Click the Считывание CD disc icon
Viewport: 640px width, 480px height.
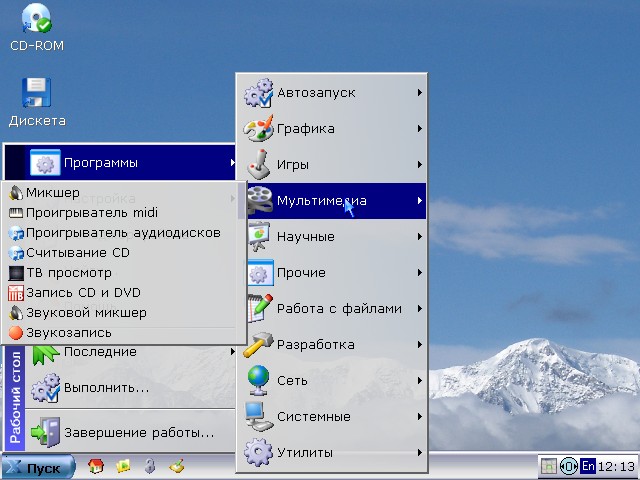click(x=16, y=253)
